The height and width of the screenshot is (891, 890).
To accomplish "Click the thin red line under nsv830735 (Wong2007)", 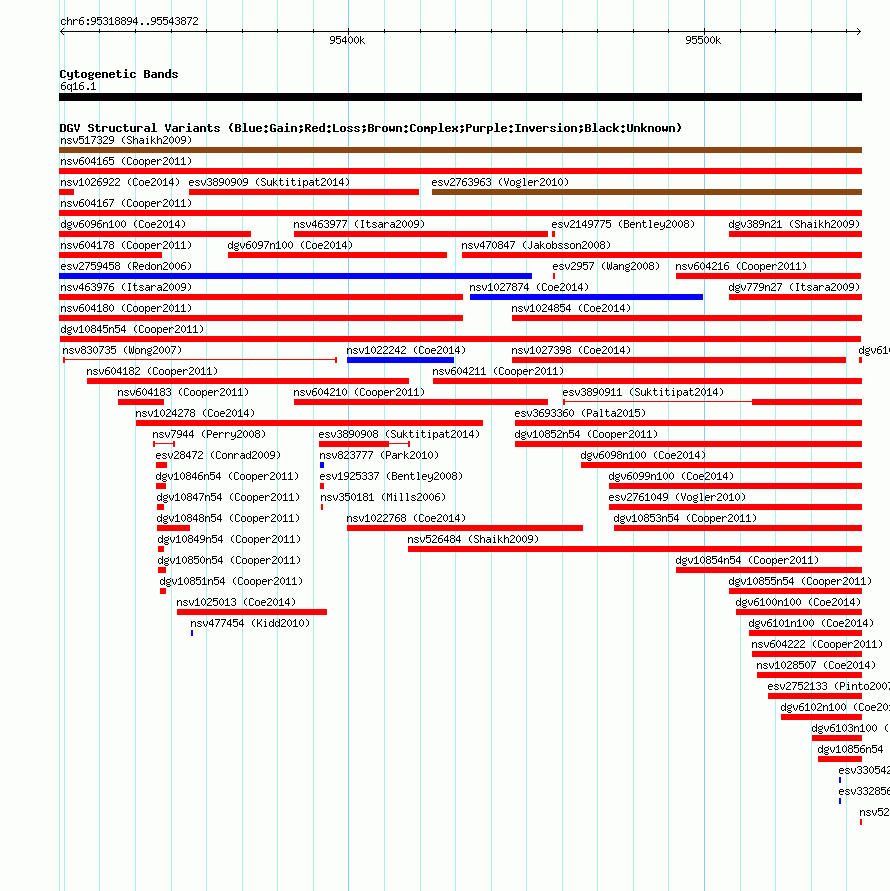I will pos(200,360).
